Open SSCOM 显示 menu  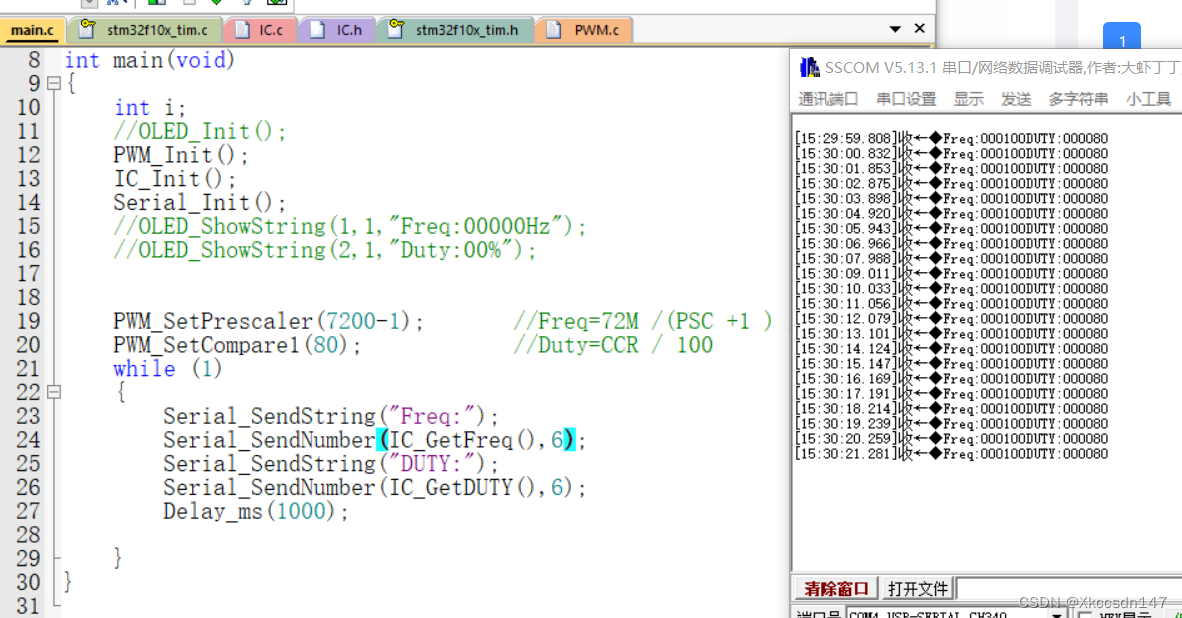(x=969, y=99)
